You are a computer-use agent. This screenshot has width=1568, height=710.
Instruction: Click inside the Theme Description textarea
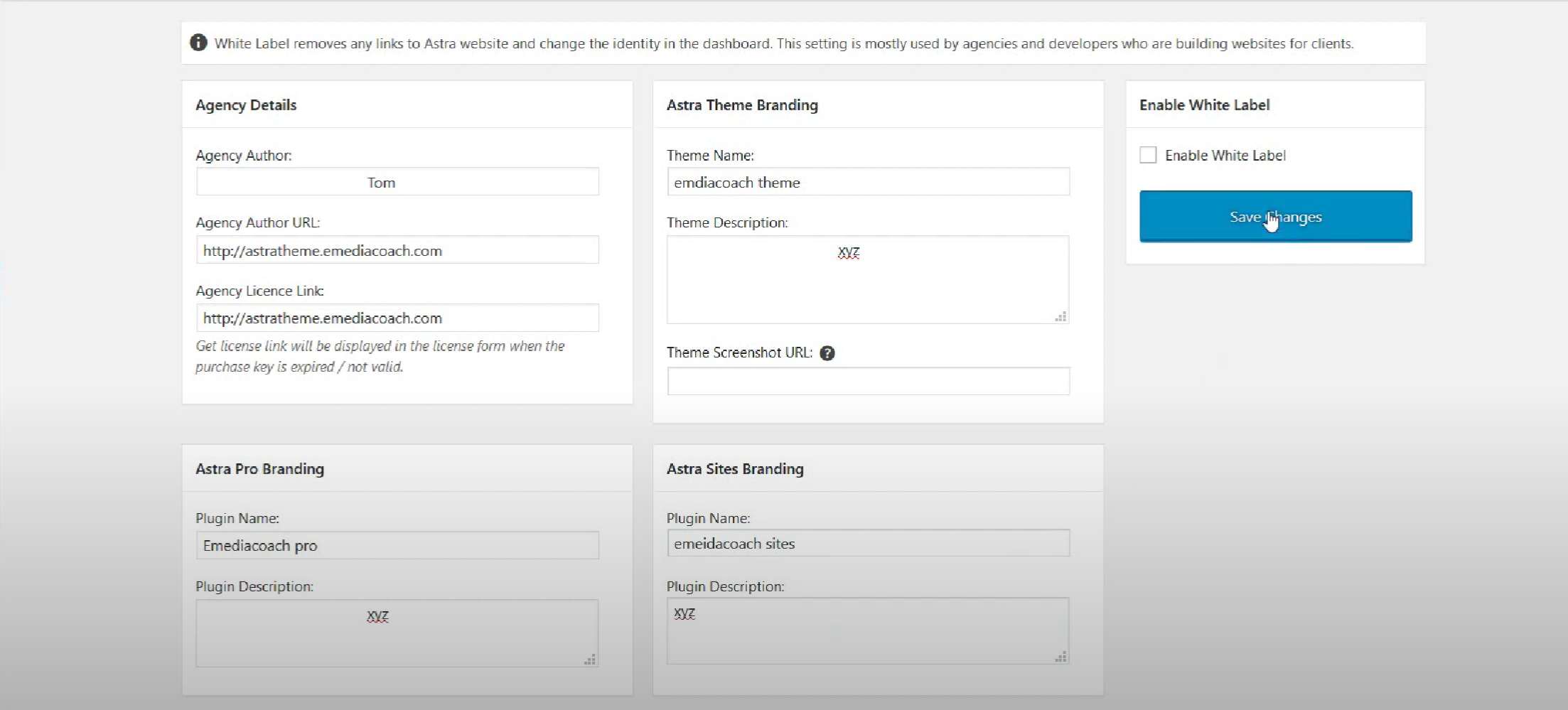[x=867, y=280]
